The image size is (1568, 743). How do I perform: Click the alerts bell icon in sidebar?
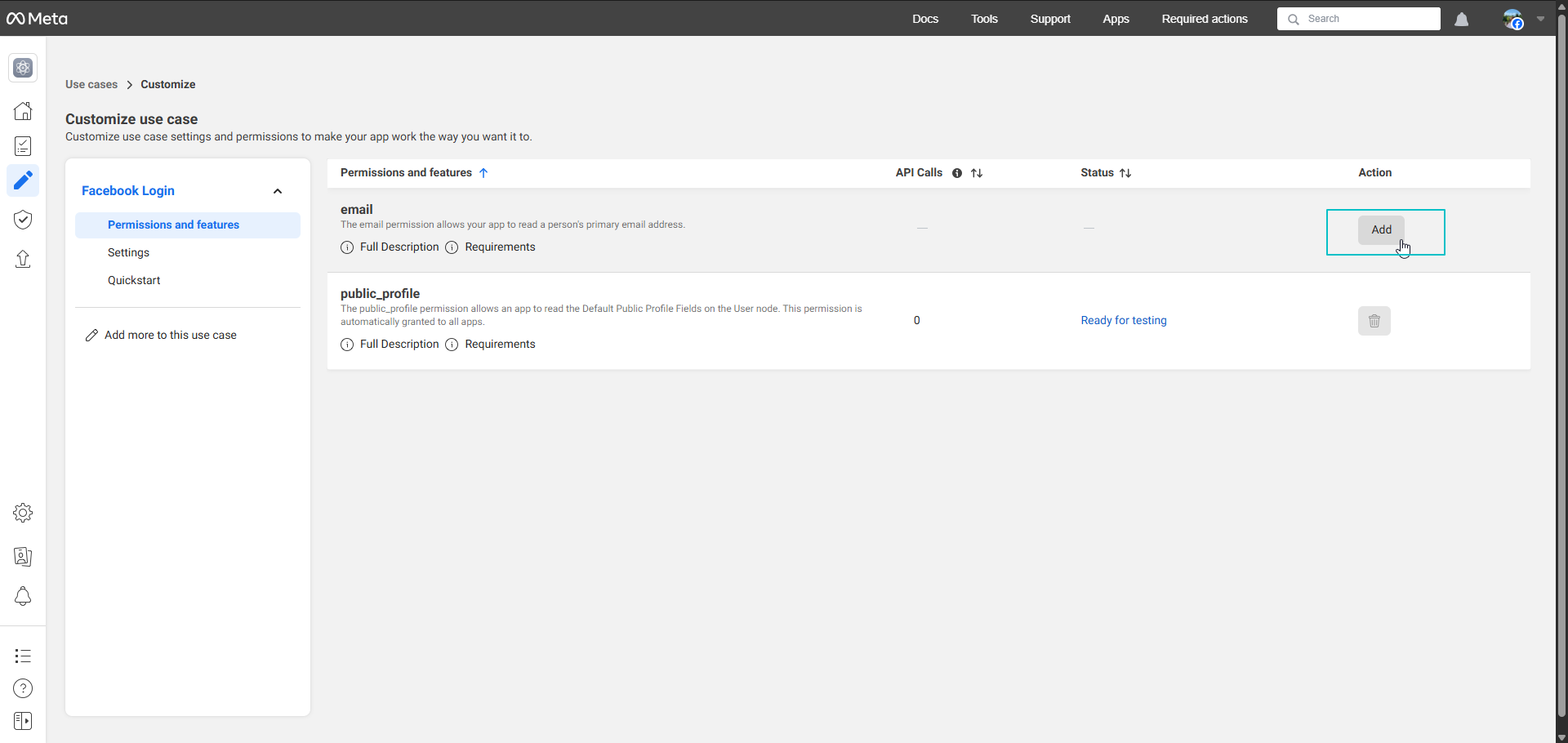(23, 597)
